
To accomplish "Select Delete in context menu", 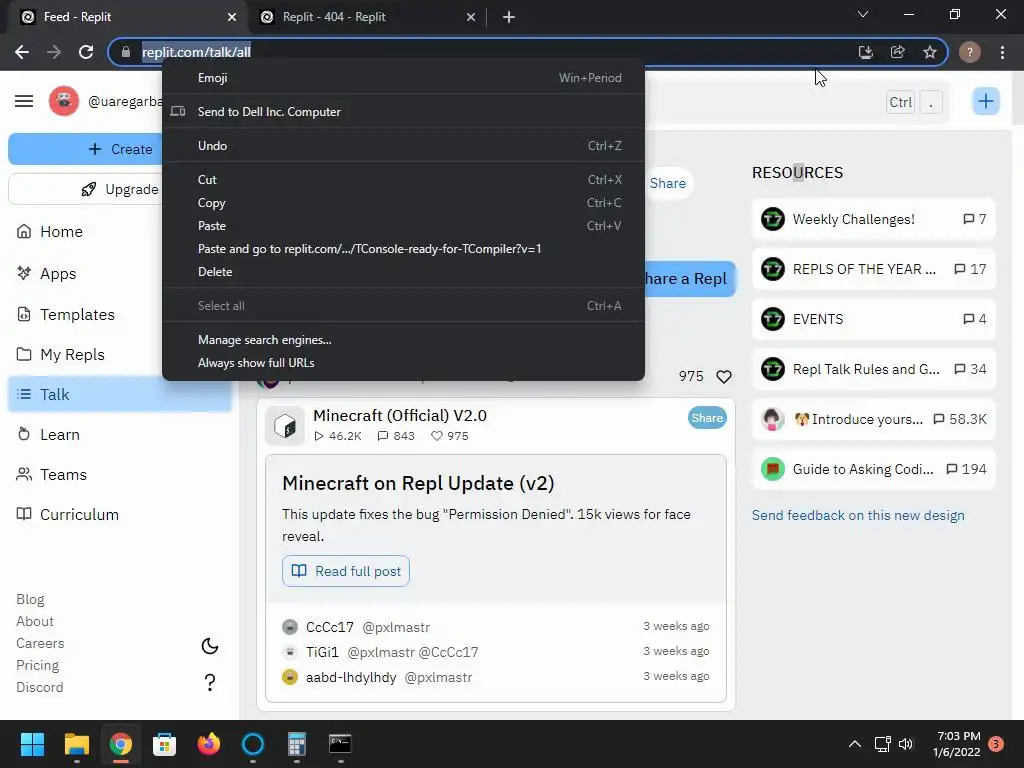I will pyautogui.click(x=403, y=272).
